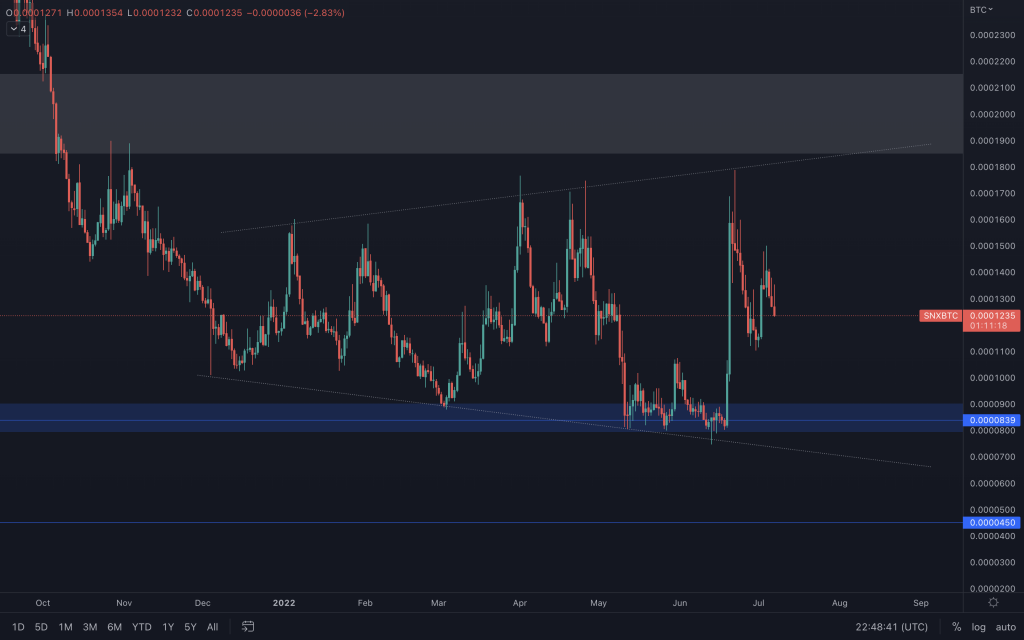This screenshot has height=640, width=1024.
Task: Open the BTC currency dropdown
Action: point(980,10)
